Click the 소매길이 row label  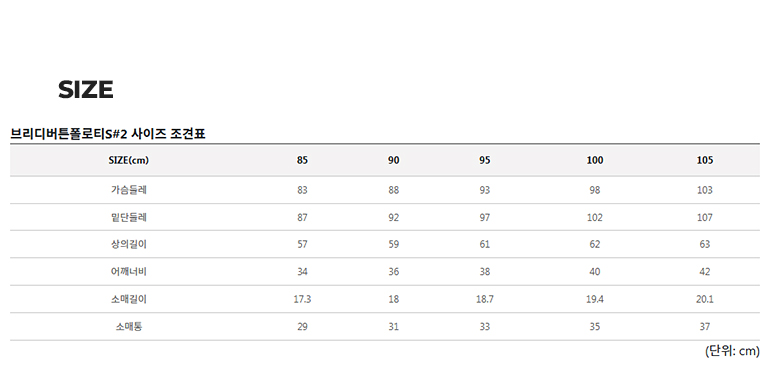pyautogui.click(x=129, y=299)
